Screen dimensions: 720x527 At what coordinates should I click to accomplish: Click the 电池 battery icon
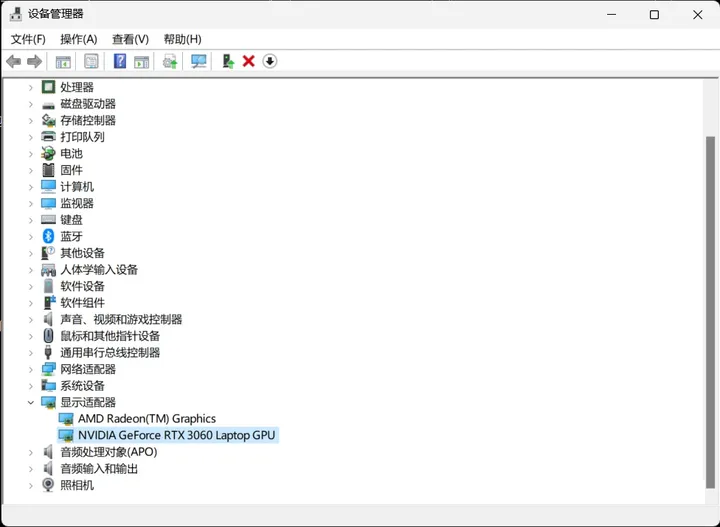pyautogui.click(x=48, y=153)
